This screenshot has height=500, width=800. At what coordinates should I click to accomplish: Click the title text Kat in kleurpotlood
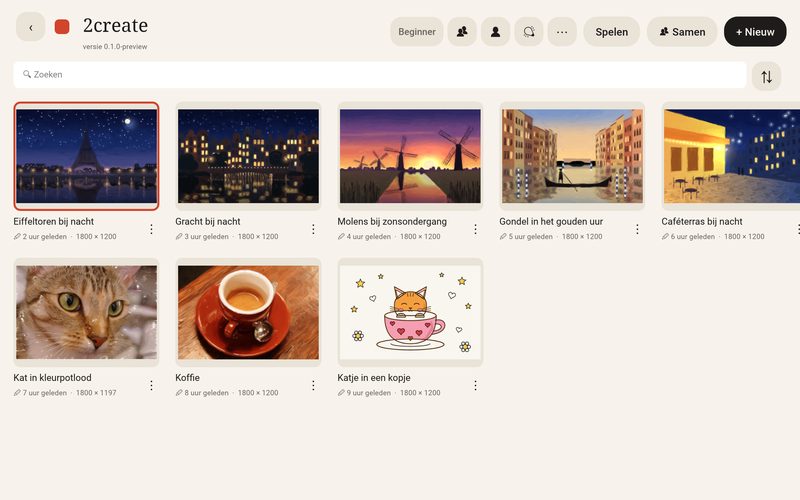click(53, 378)
